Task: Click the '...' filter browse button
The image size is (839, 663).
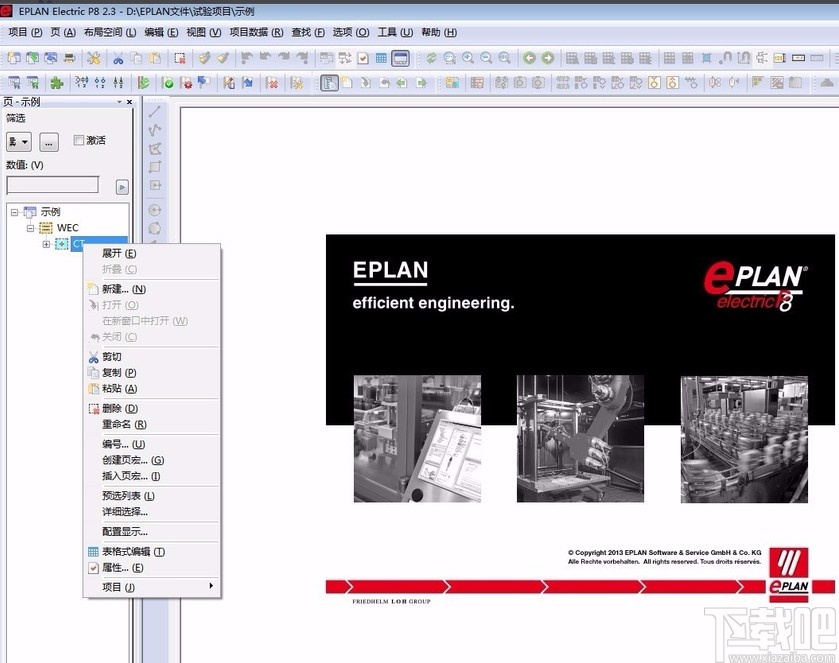Action: pyautogui.click(x=49, y=142)
